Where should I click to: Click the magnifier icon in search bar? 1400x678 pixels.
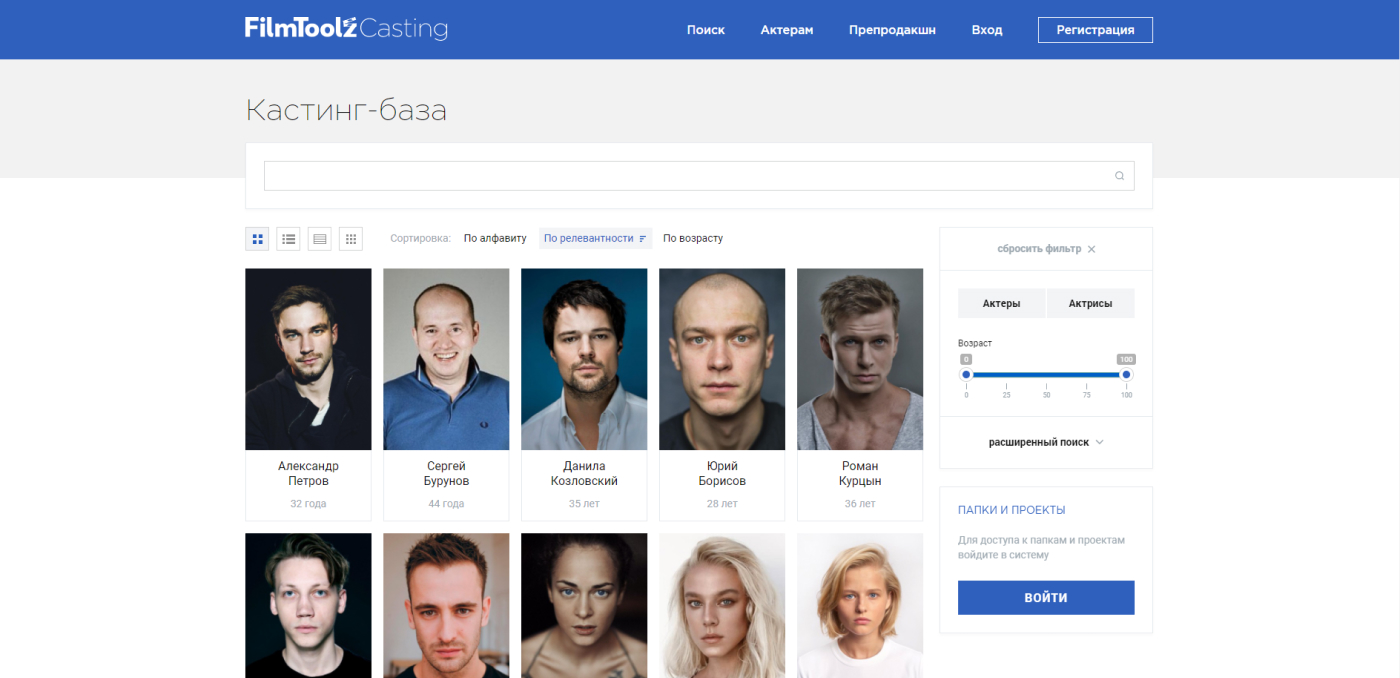[1120, 176]
